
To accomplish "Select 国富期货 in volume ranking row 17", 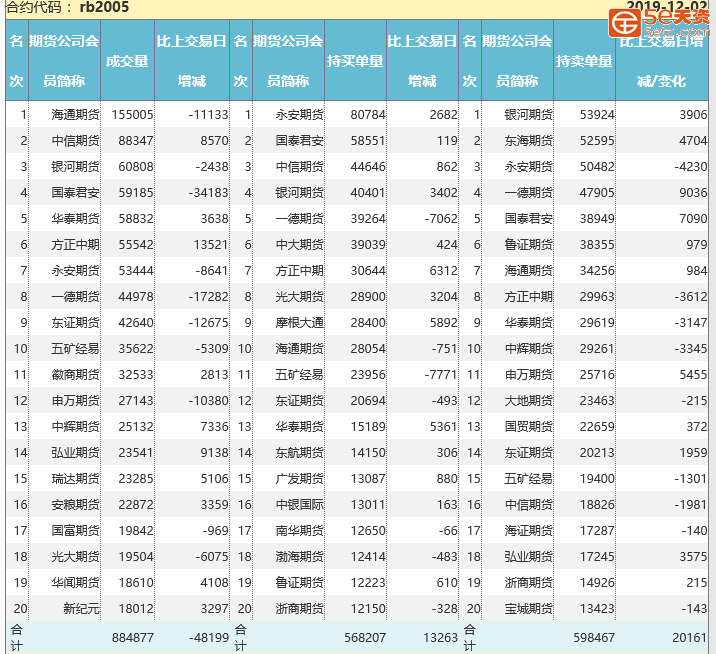I will pyautogui.click(x=75, y=531).
